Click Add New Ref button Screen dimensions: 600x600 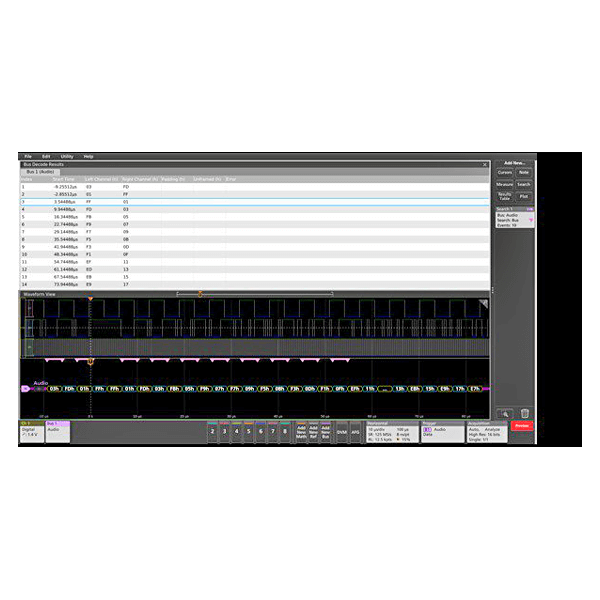tap(313, 432)
